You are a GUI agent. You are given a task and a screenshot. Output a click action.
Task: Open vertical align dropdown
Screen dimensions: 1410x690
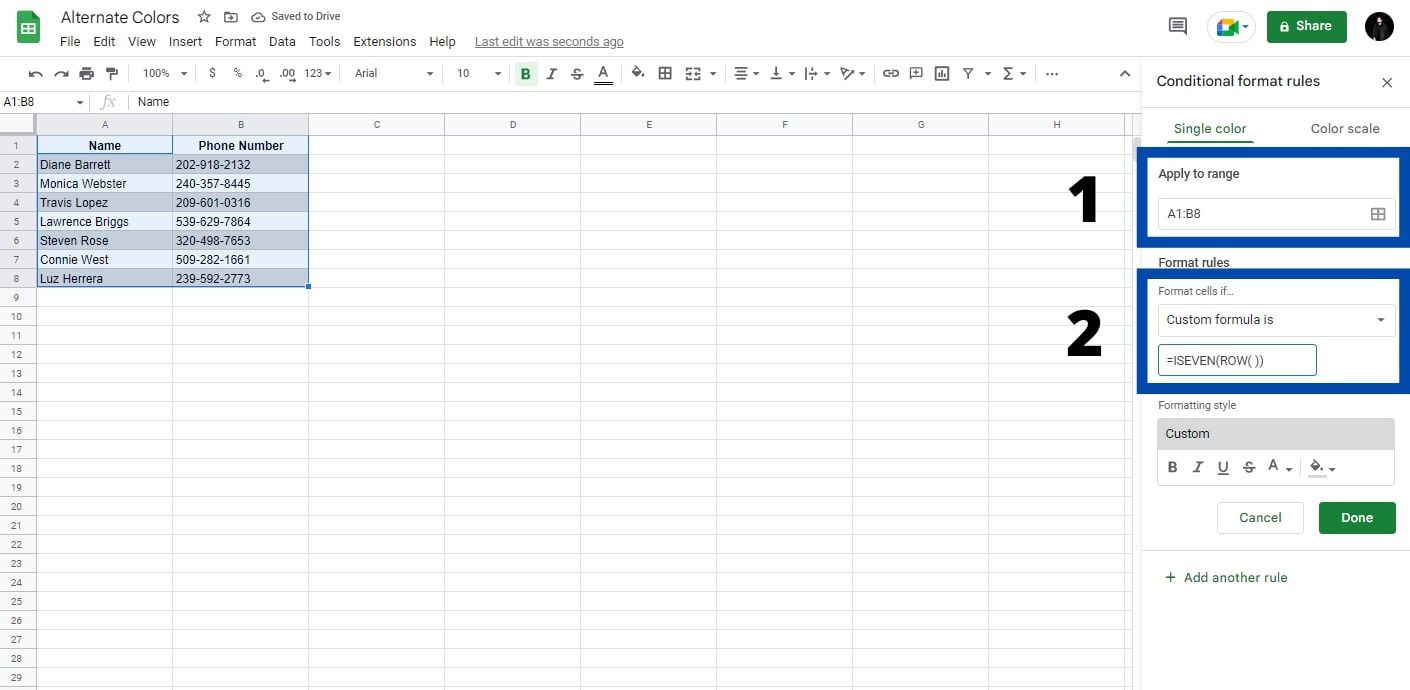(783, 73)
